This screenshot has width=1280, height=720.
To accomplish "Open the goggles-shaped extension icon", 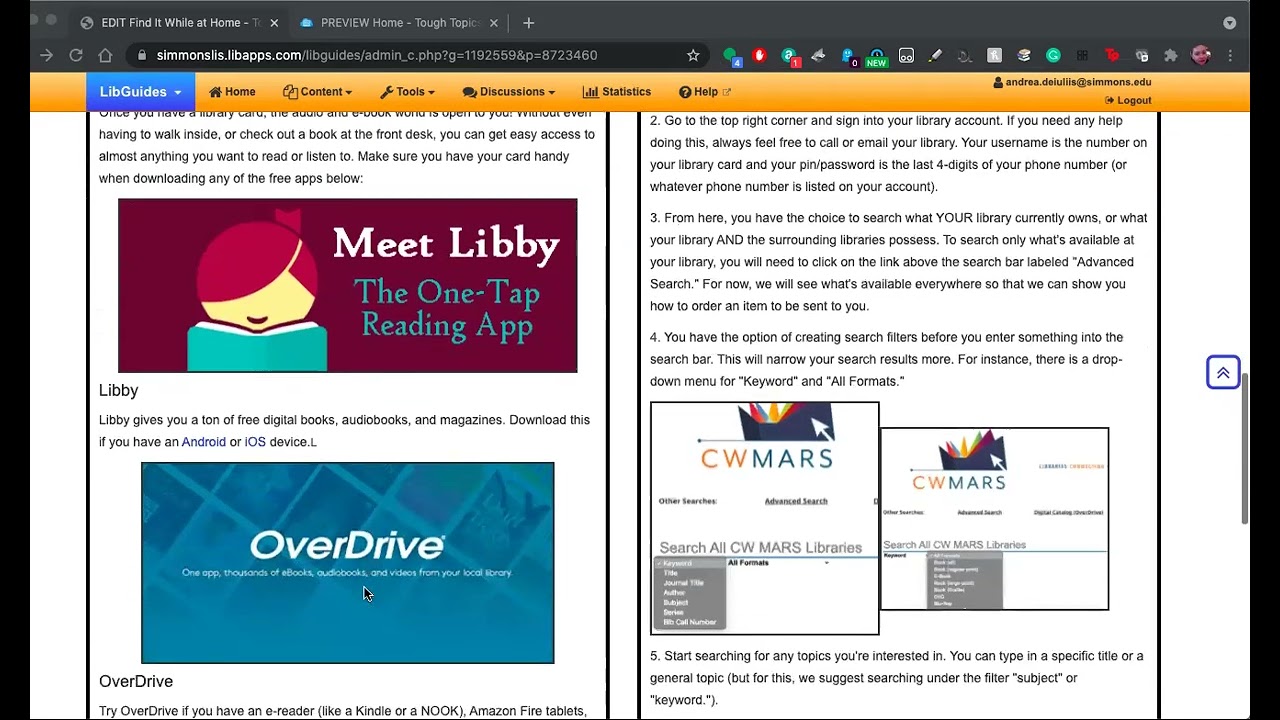I will click(906, 56).
